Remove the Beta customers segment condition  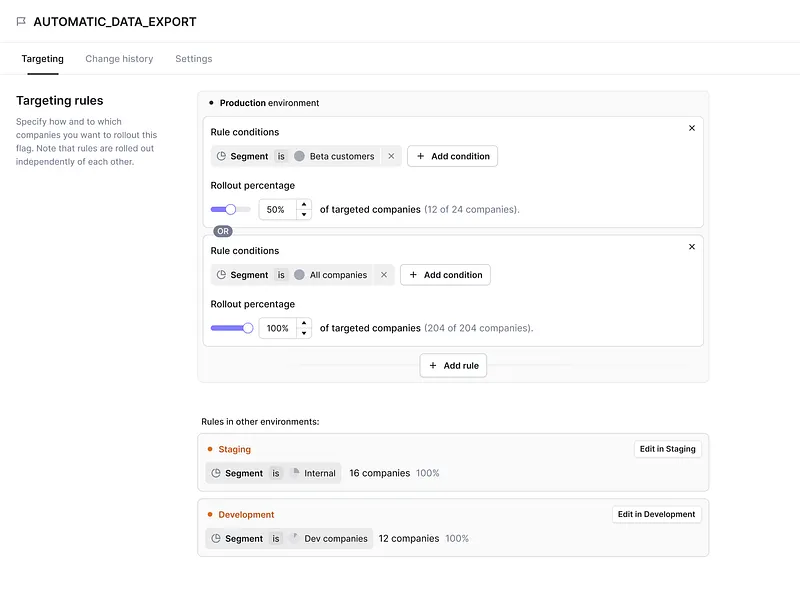[x=391, y=156]
